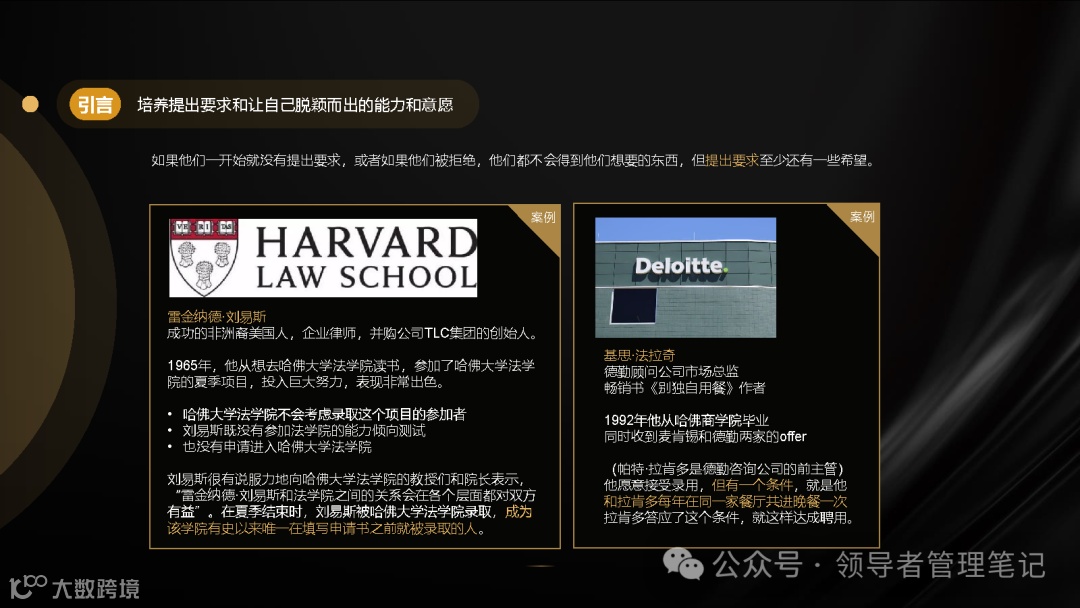Click bullet 刘易斯既没有参加法学院的能力倾向测试
Image resolution: width=1080 pixels, height=608 pixels.
click(x=304, y=430)
